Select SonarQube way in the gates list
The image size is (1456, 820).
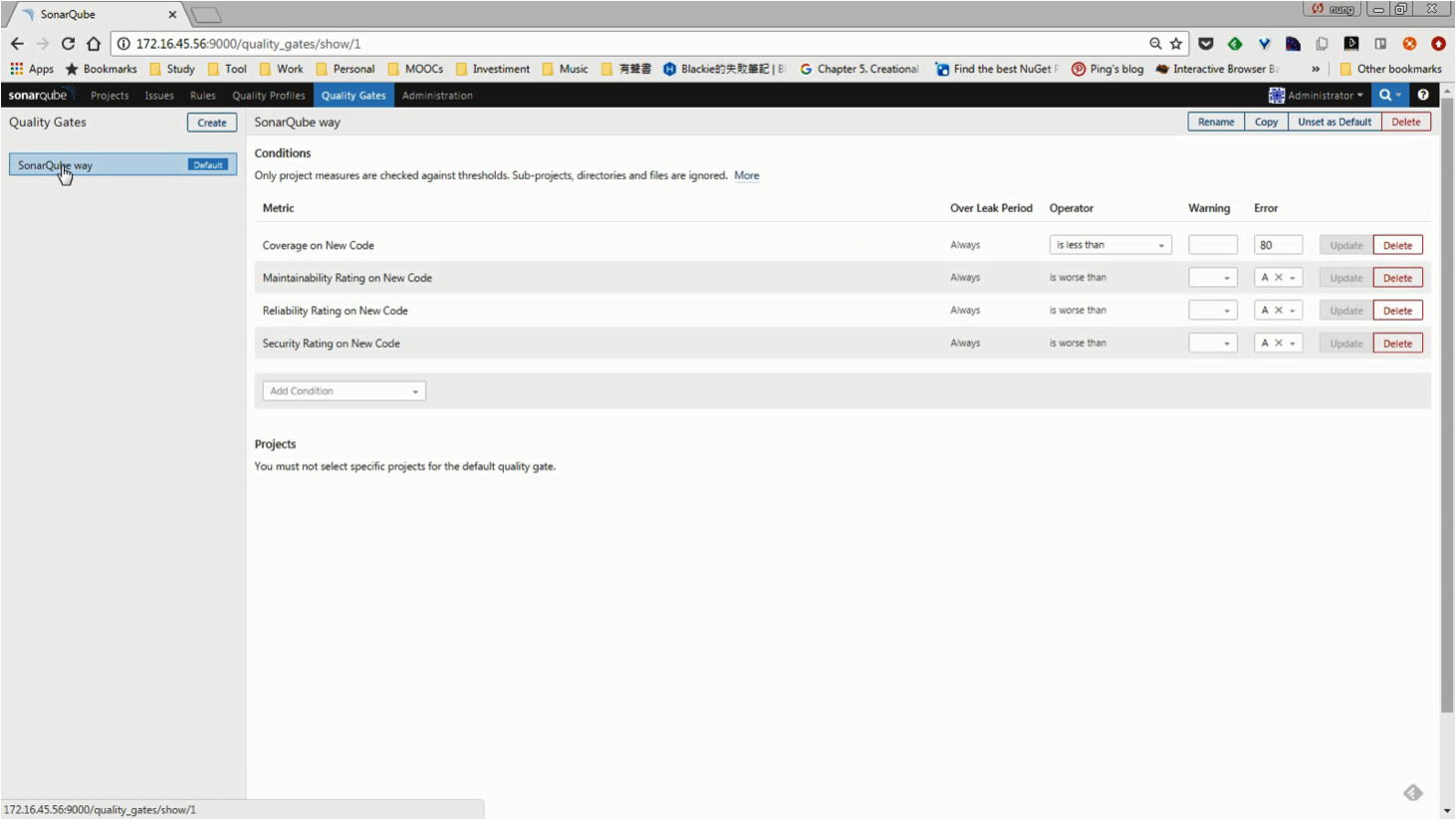pos(123,165)
